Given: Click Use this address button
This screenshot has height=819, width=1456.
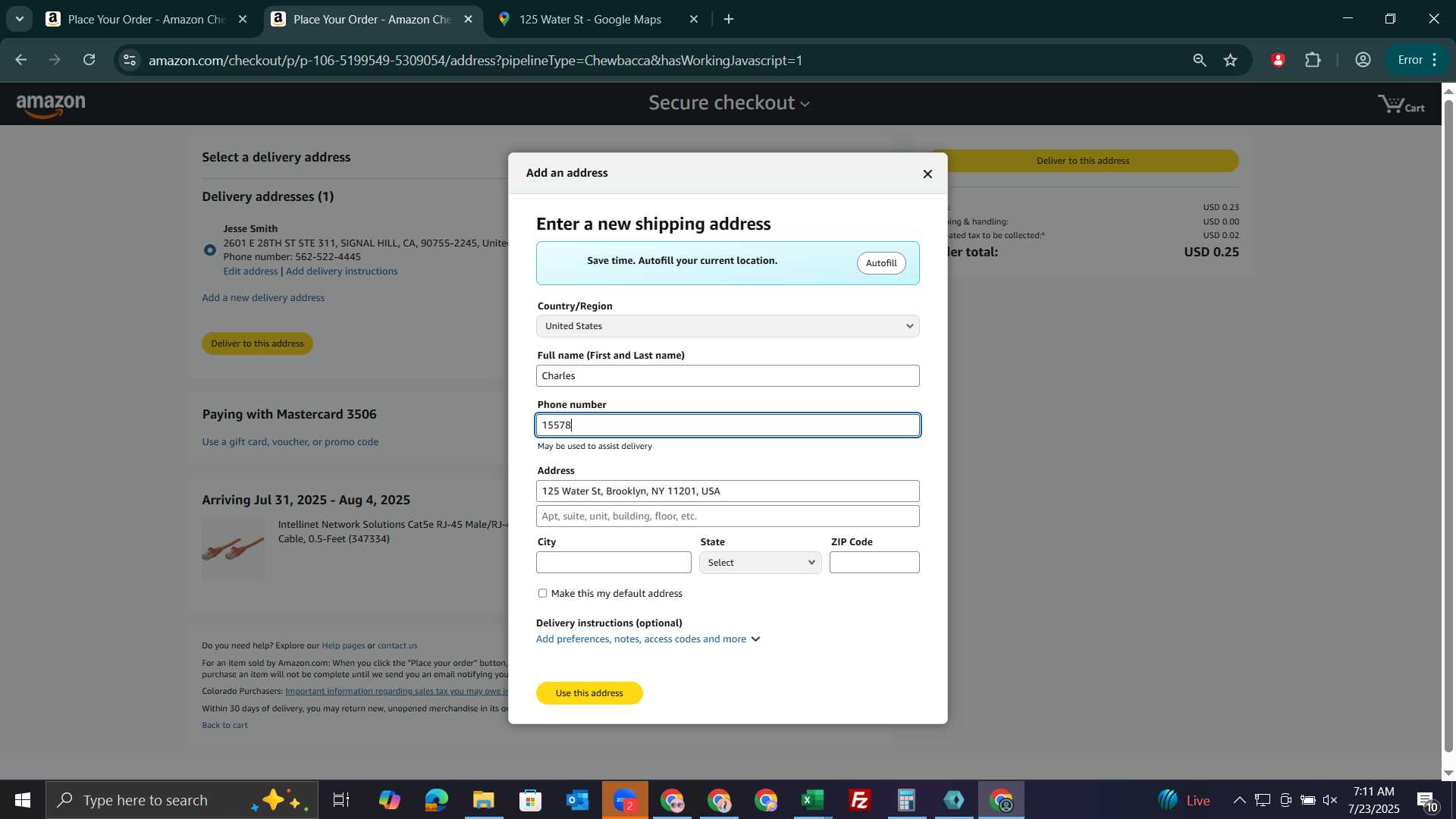Looking at the screenshot, I should pyautogui.click(x=589, y=693).
